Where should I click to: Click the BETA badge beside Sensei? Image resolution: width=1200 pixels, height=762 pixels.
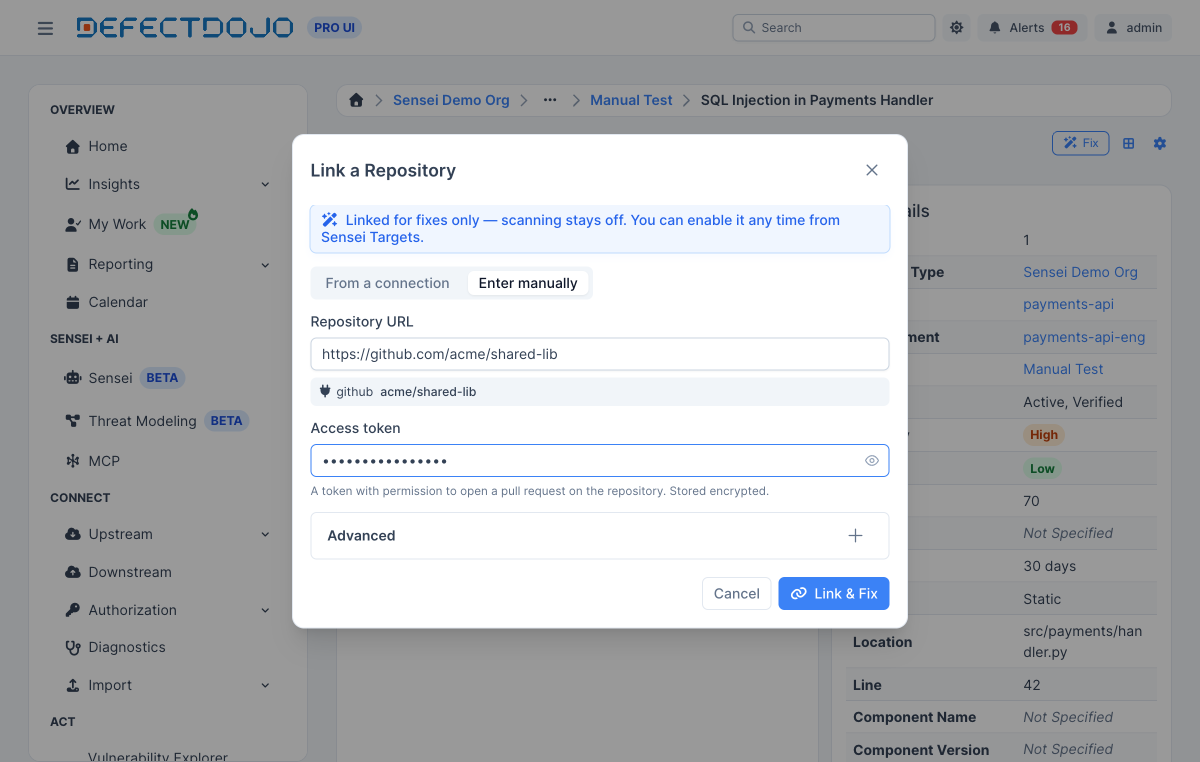coord(162,378)
